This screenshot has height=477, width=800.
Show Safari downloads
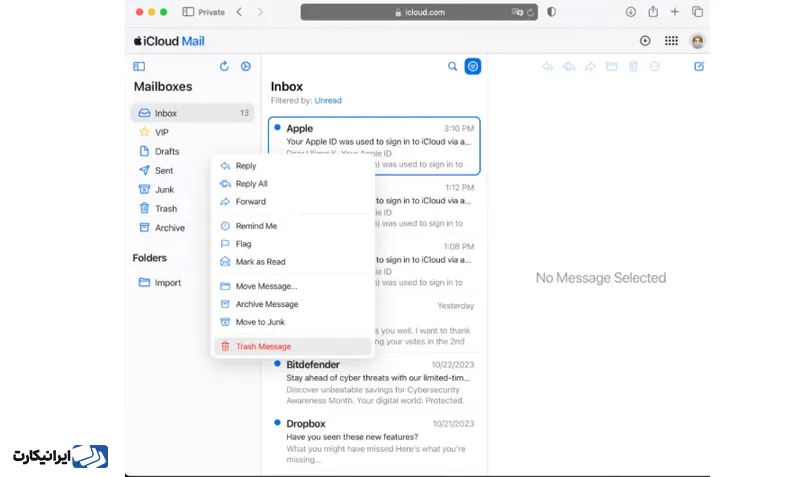point(631,12)
